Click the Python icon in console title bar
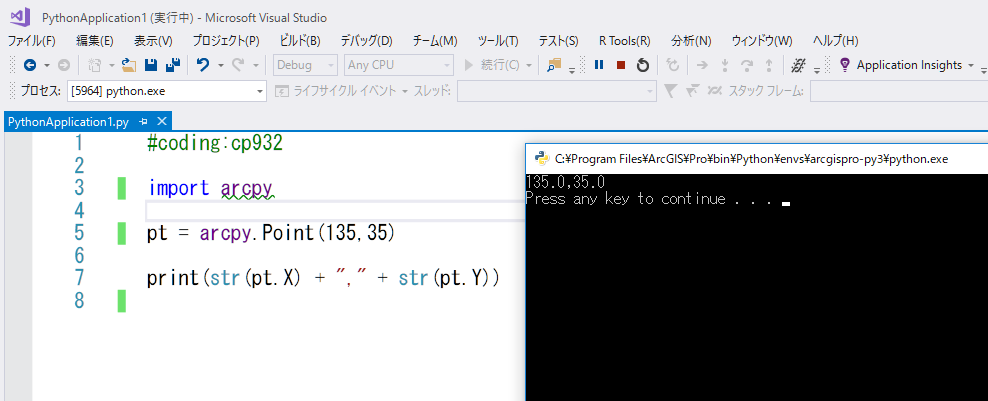The image size is (988, 401). [x=540, y=159]
